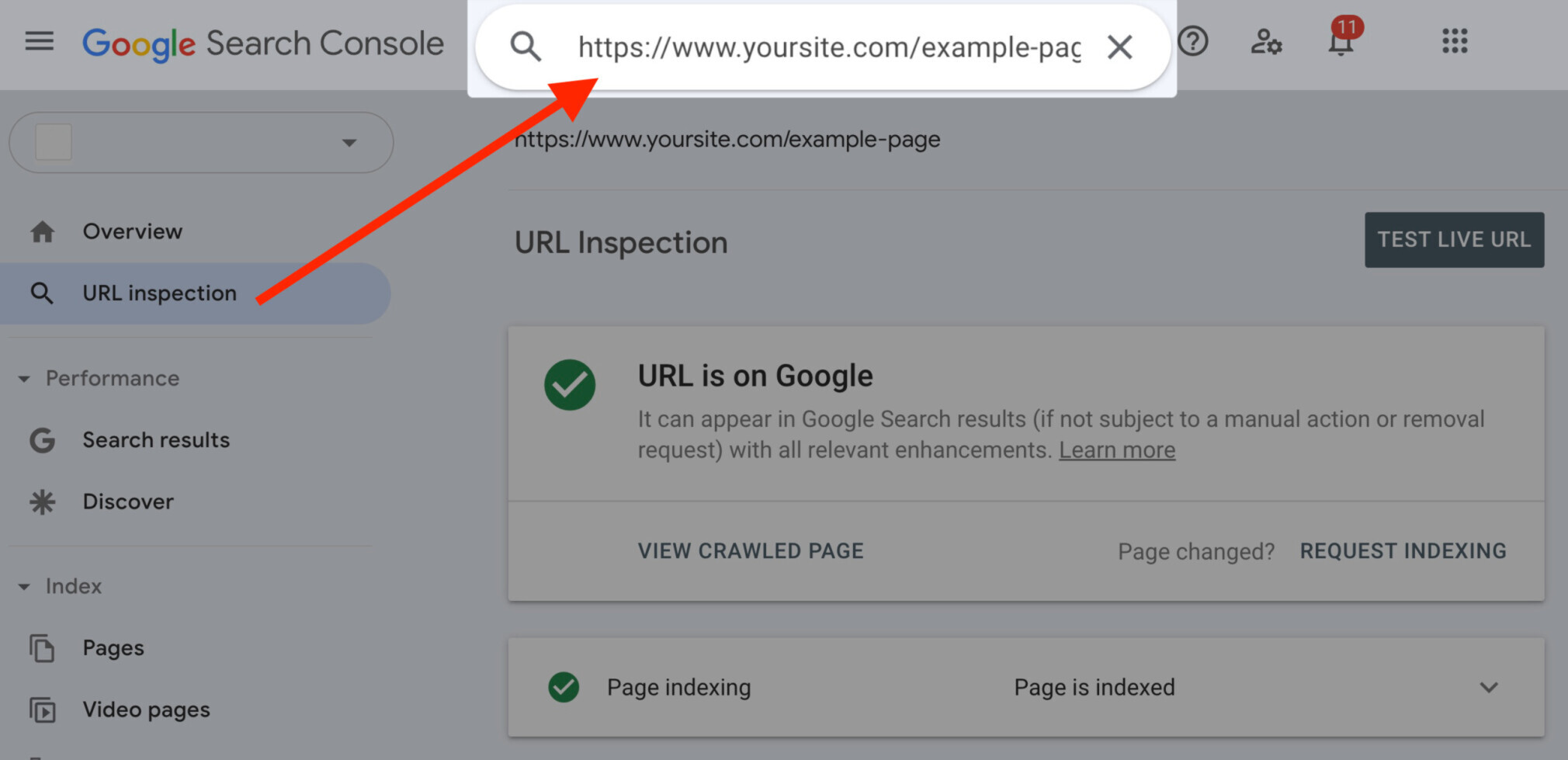Open the Overview page
1568x760 pixels.
tap(132, 231)
